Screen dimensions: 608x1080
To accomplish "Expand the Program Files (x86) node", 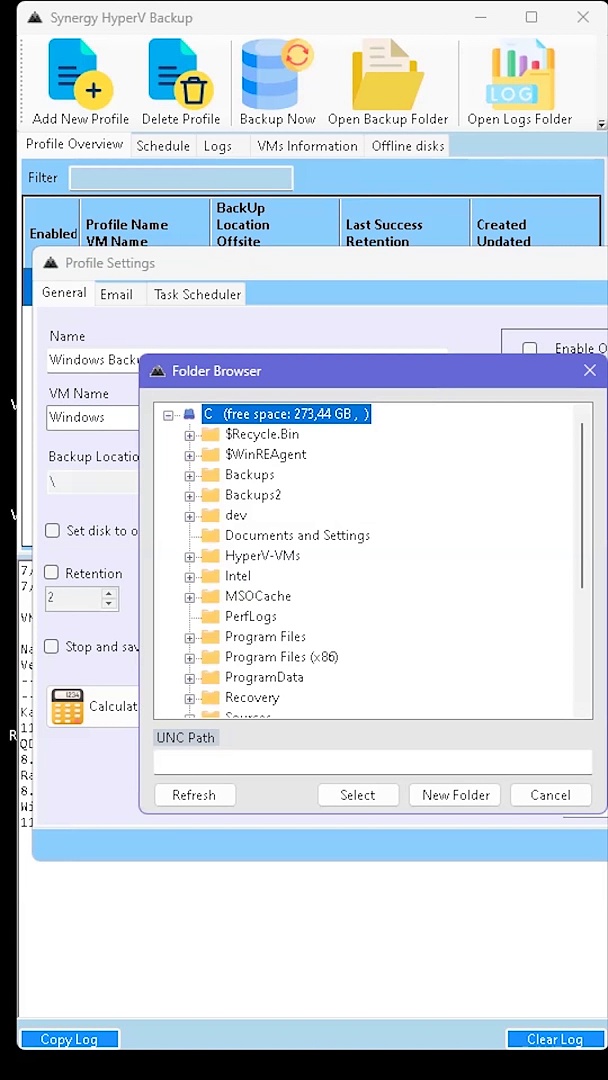I will click(x=190, y=658).
